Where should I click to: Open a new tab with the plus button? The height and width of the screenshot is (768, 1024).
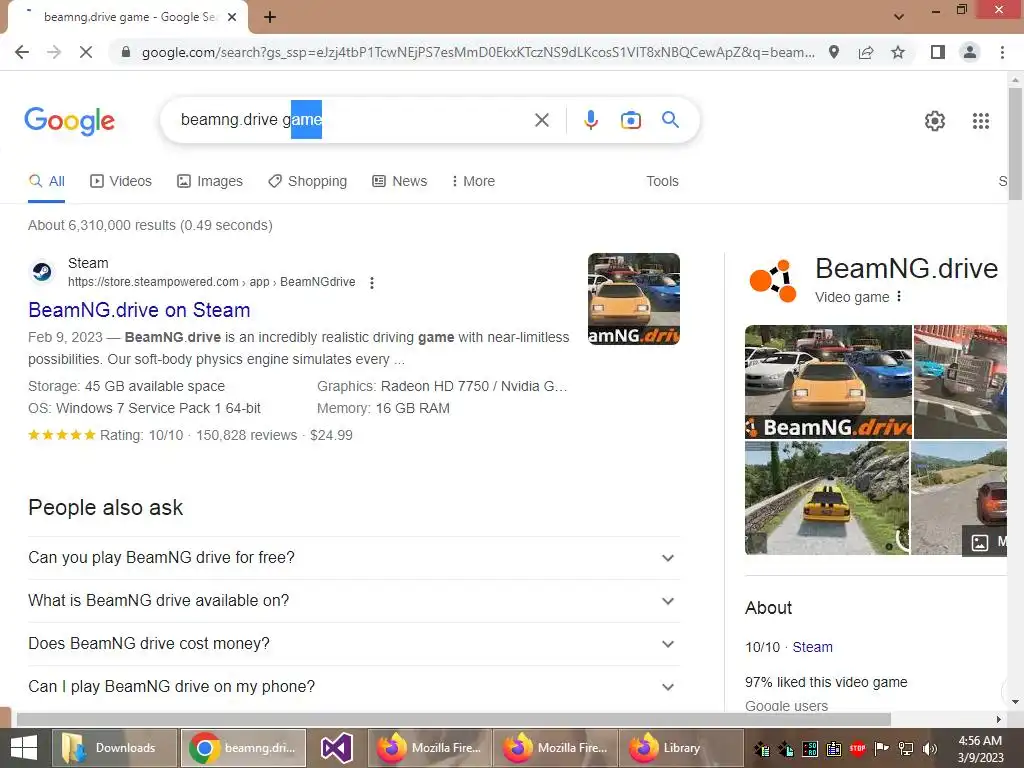(x=270, y=17)
